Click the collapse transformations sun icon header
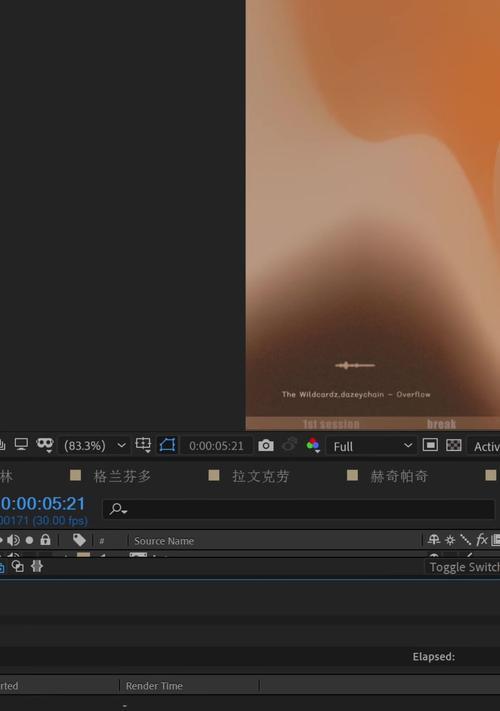The width and height of the screenshot is (500, 711). (x=450, y=540)
